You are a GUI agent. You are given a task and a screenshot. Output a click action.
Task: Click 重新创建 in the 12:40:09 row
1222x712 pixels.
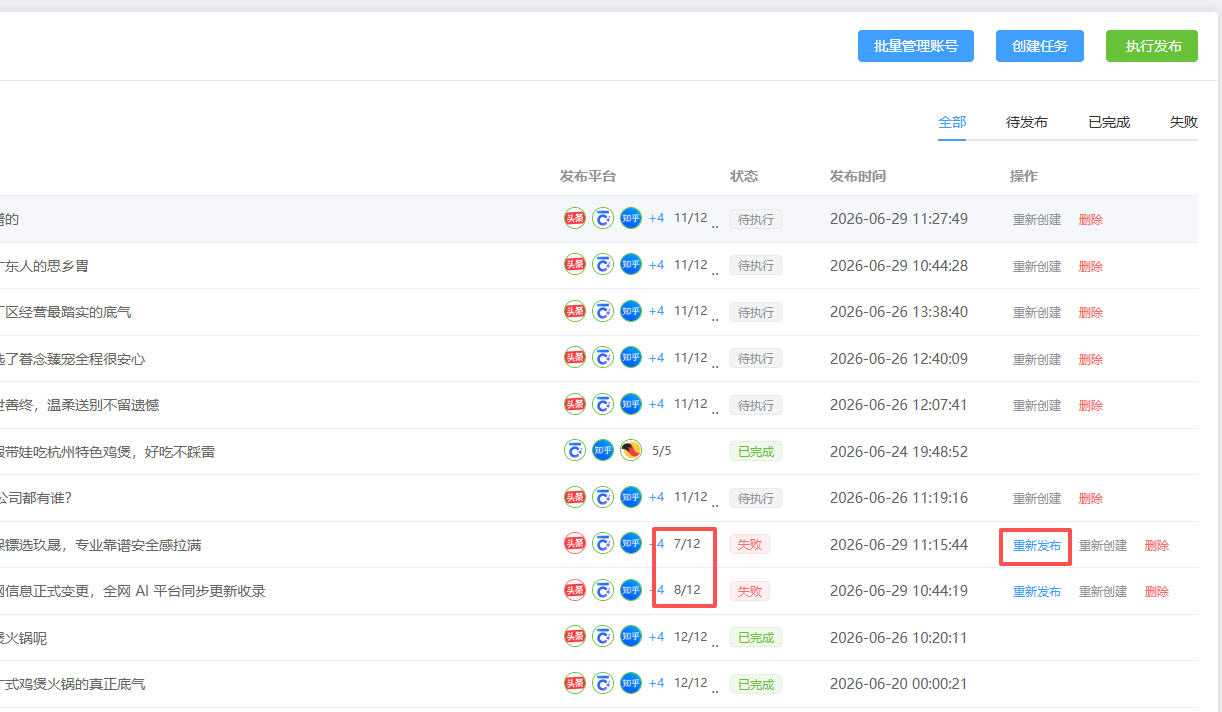(1037, 359)
